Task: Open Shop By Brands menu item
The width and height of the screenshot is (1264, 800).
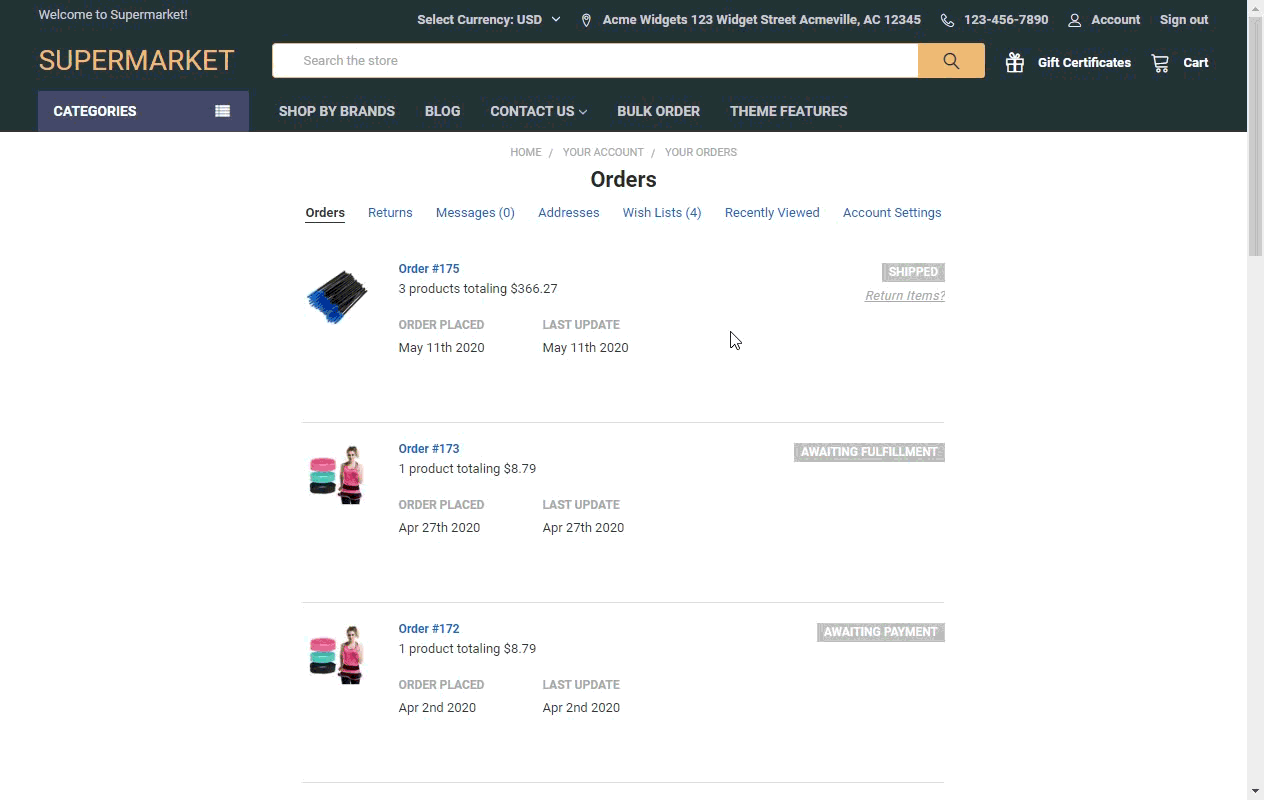Action: pyautogui.click(x=336, y=111)
